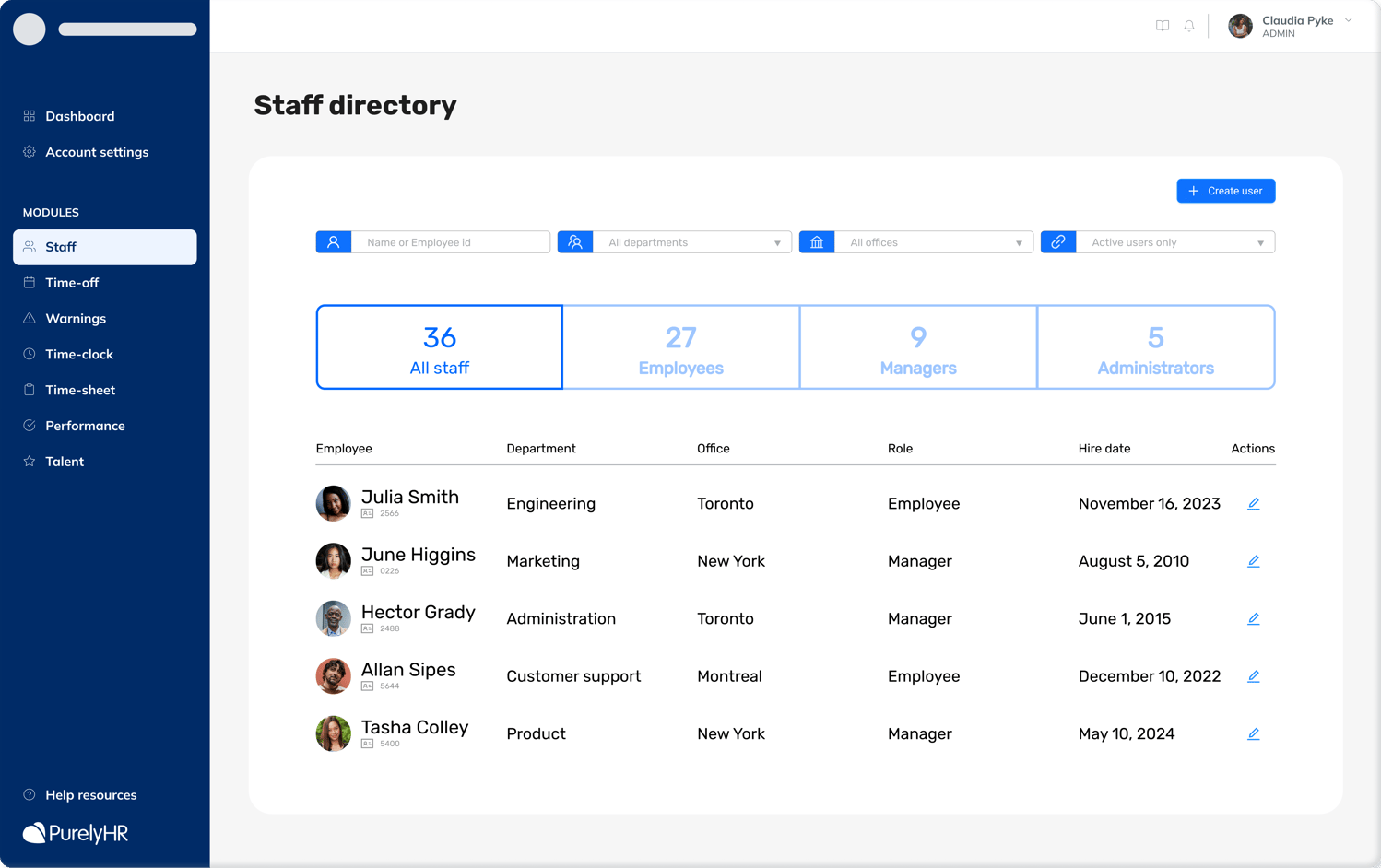Click the office building filter icon
This screenshot has height=868, width=1381.
(817, 242)
